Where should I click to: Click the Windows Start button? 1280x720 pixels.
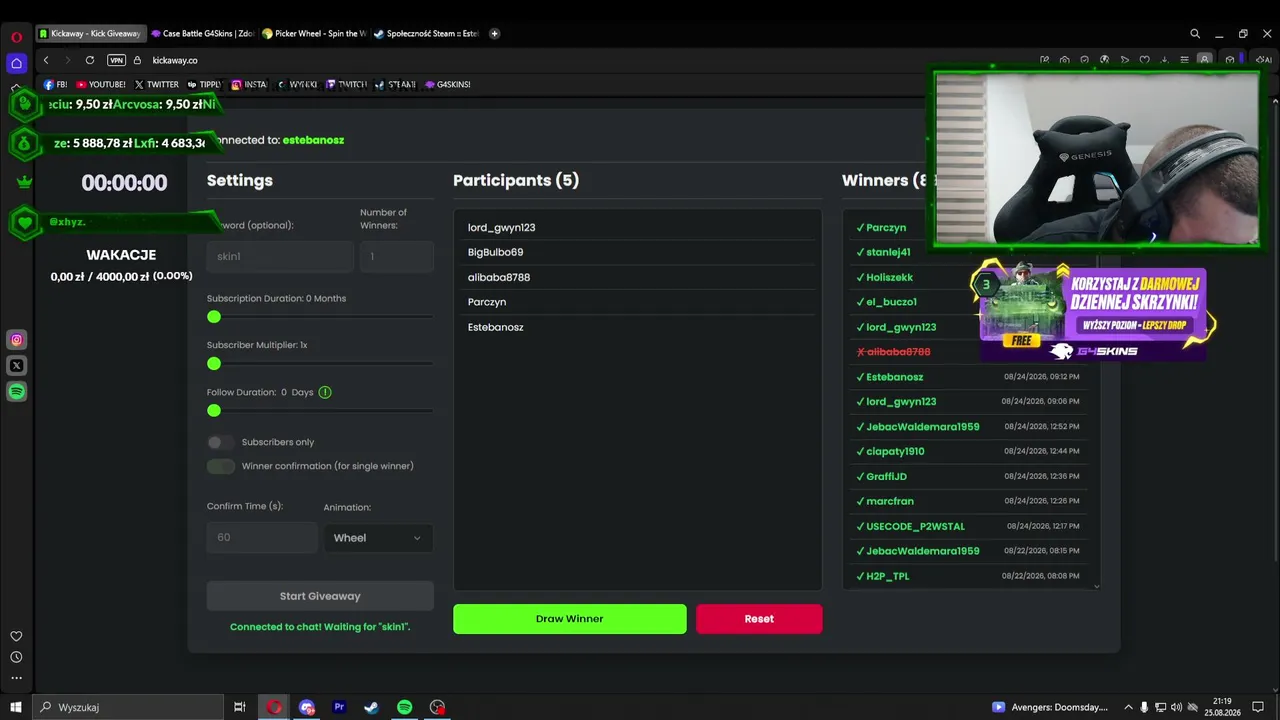16,707
